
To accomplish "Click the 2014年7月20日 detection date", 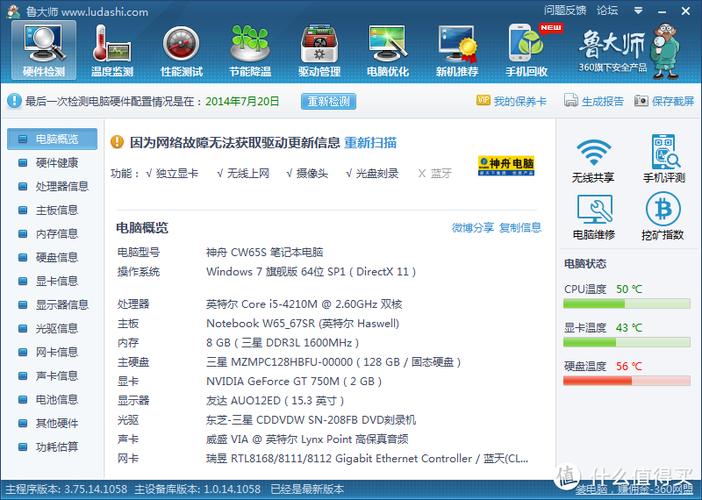I will 242,101.
